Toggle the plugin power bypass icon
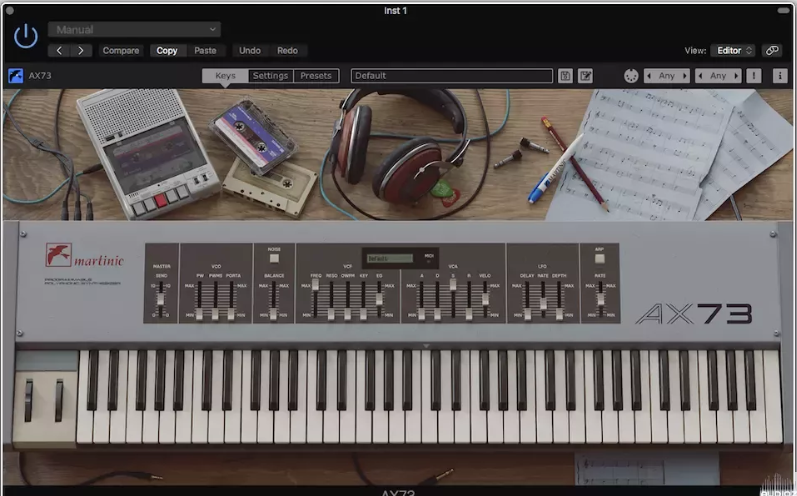 (25, 37)
